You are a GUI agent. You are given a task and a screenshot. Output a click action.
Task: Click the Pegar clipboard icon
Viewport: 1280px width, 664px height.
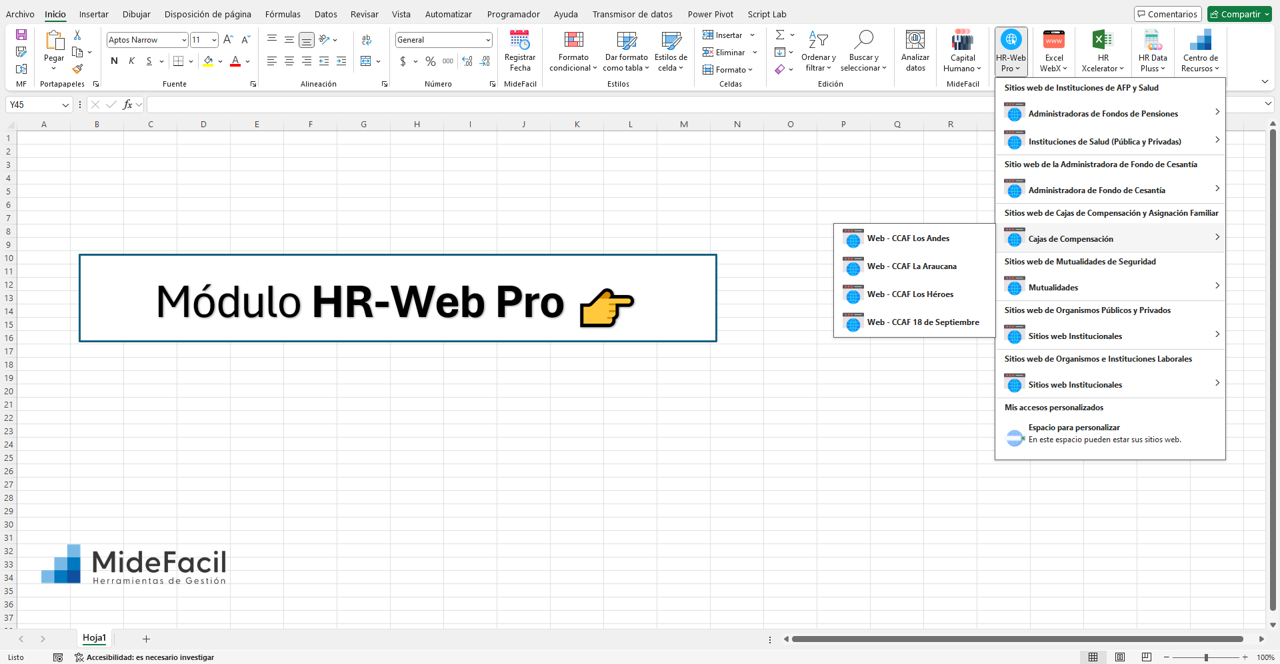pos(54,40)
